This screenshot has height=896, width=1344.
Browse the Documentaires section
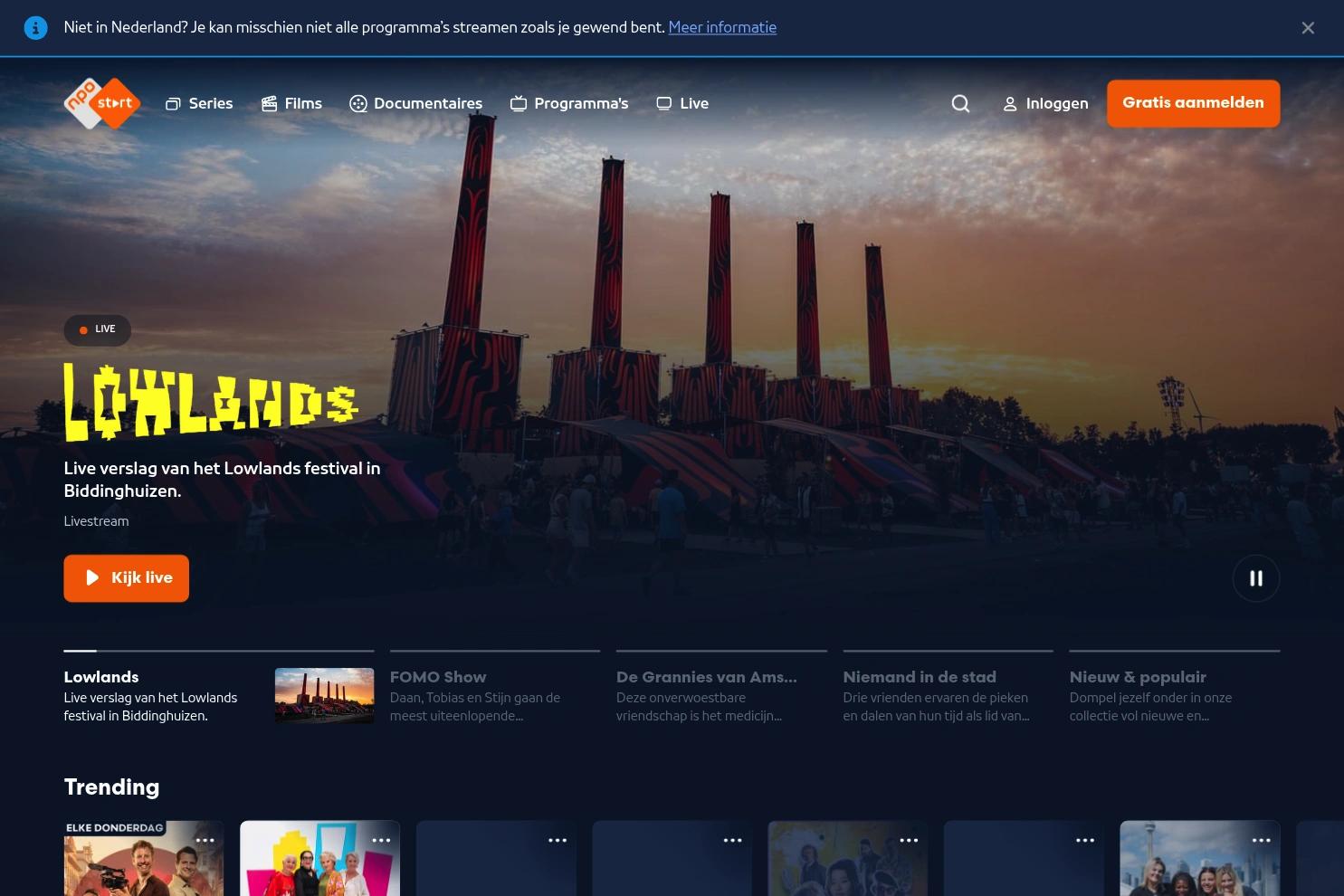(416, 103)
